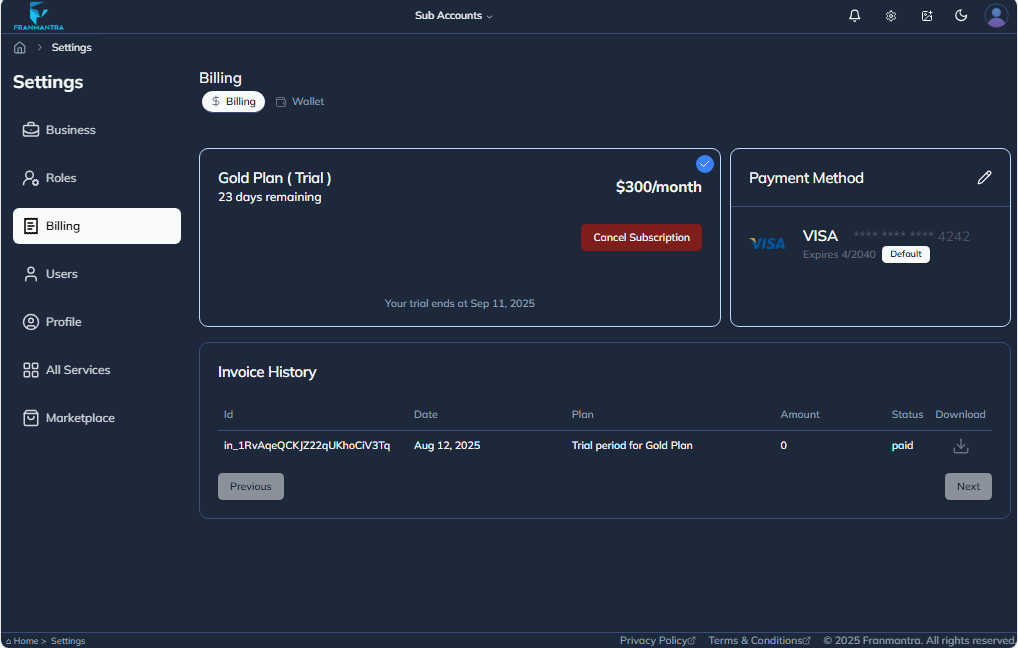Switch to the Wallet tab
The image size is (1018, 648).
click(x=299, y=101)
